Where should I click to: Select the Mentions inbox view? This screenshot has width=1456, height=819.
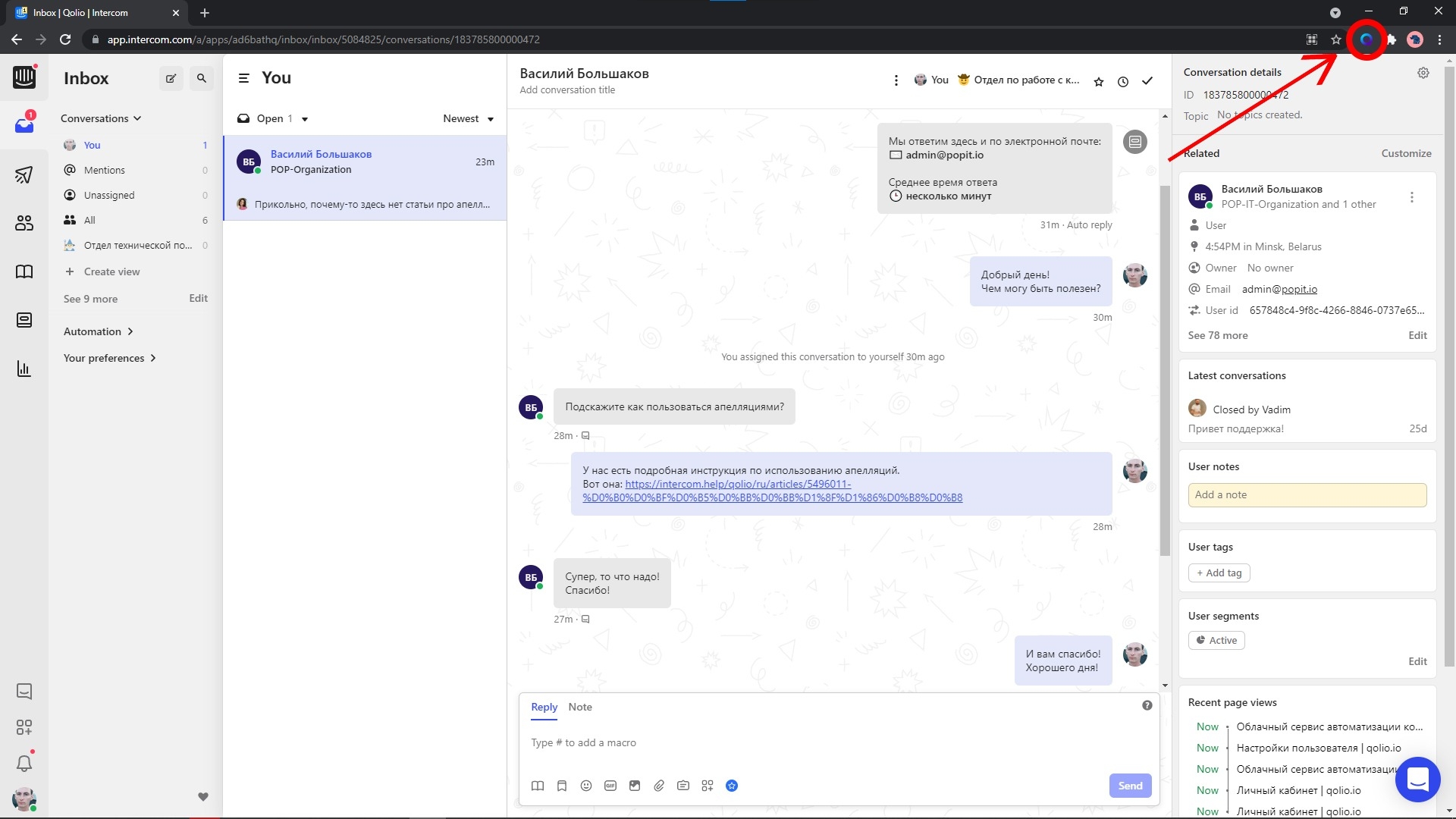105,170
